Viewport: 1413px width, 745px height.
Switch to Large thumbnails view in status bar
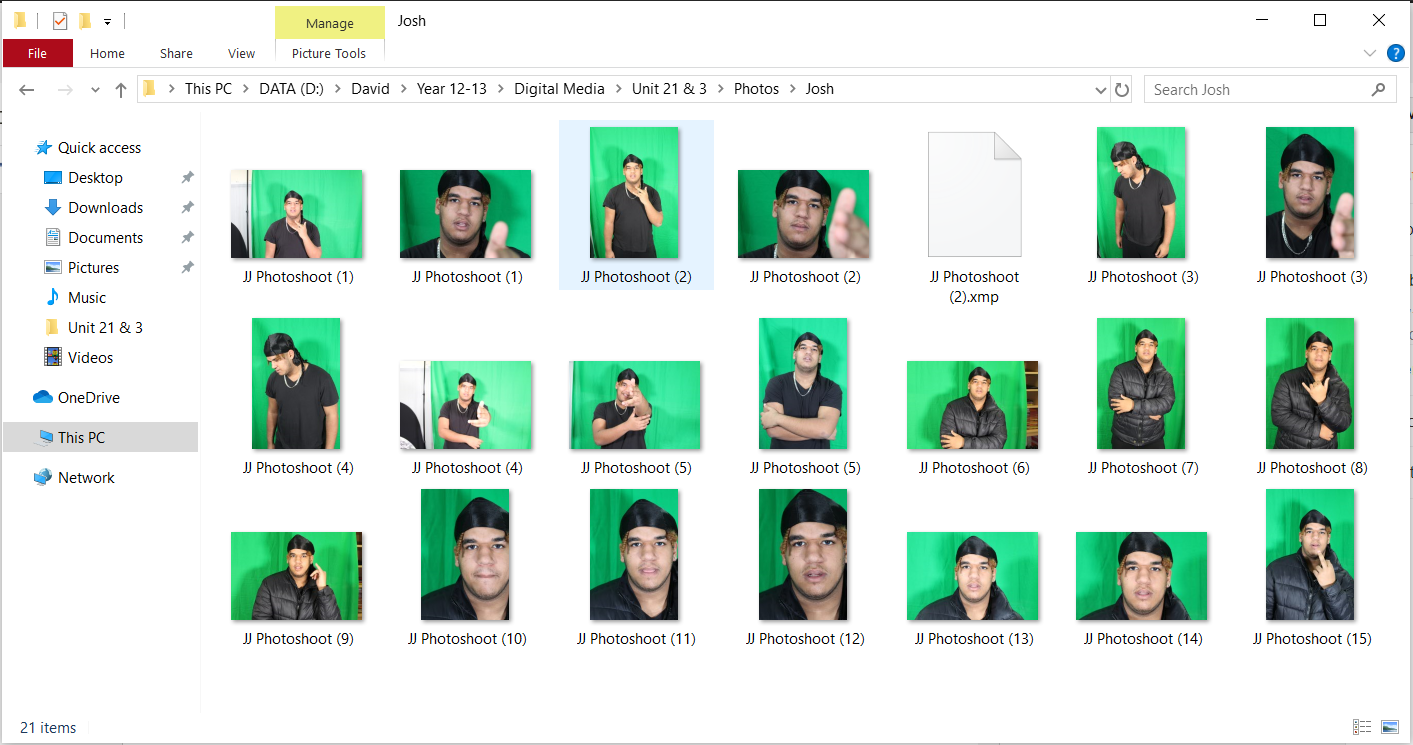click(x=1390, y=727)
